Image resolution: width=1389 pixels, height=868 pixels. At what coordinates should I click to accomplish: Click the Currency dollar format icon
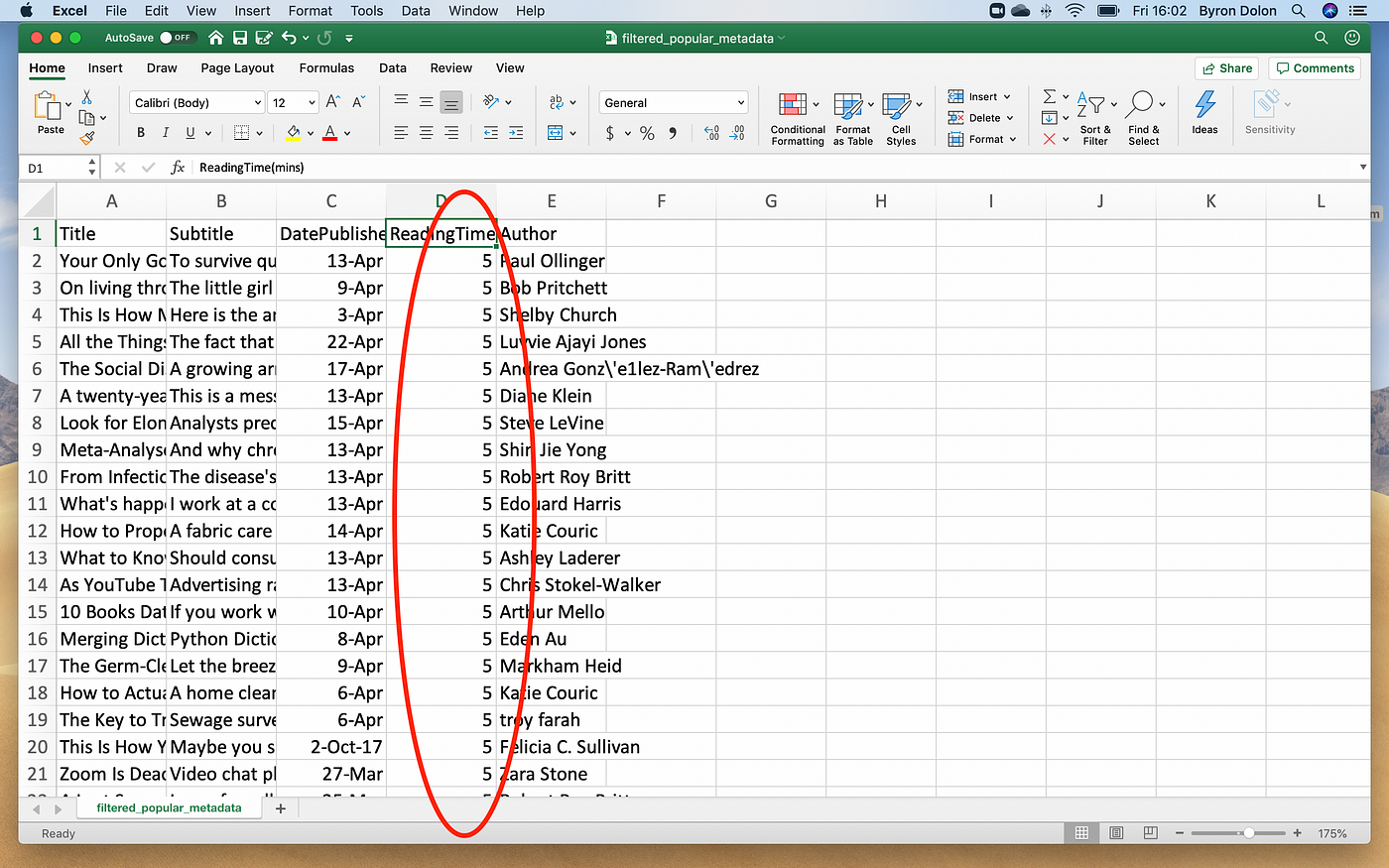click(x=609, y=133)
